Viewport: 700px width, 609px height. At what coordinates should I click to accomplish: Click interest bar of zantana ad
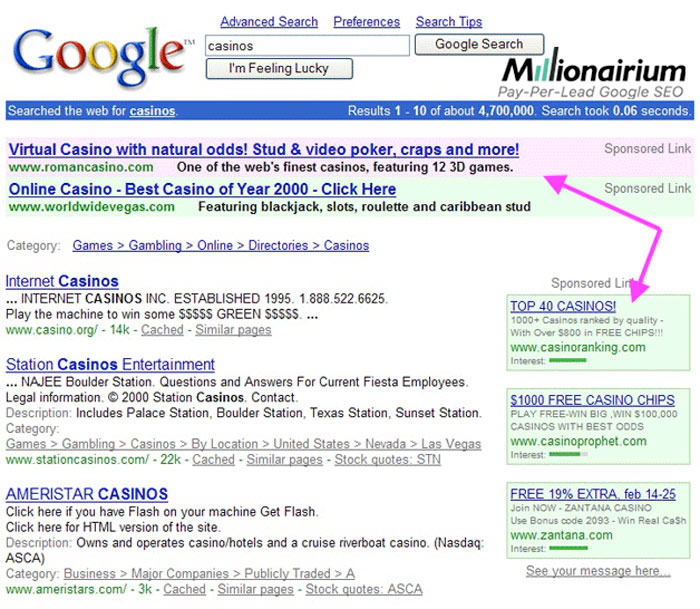568,548
